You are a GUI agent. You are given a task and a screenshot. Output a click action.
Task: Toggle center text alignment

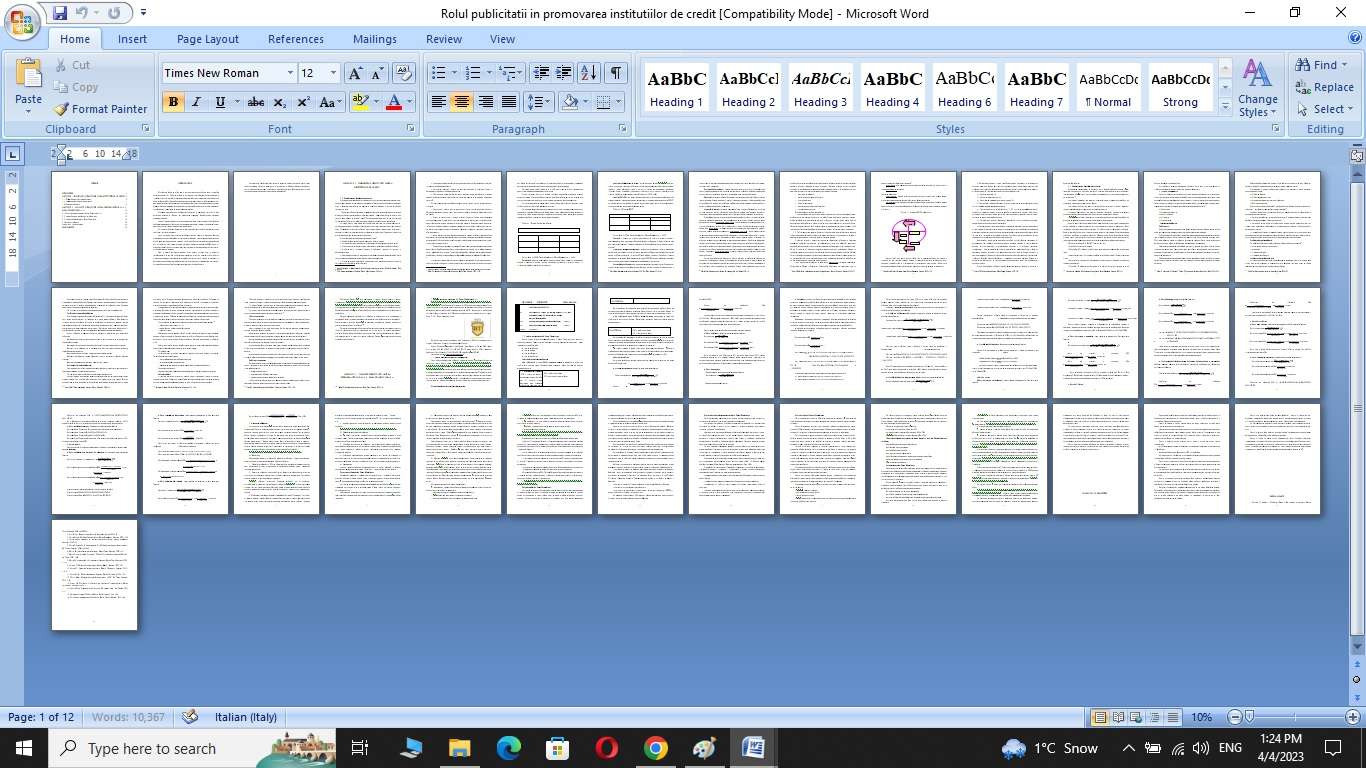[461, 102]
